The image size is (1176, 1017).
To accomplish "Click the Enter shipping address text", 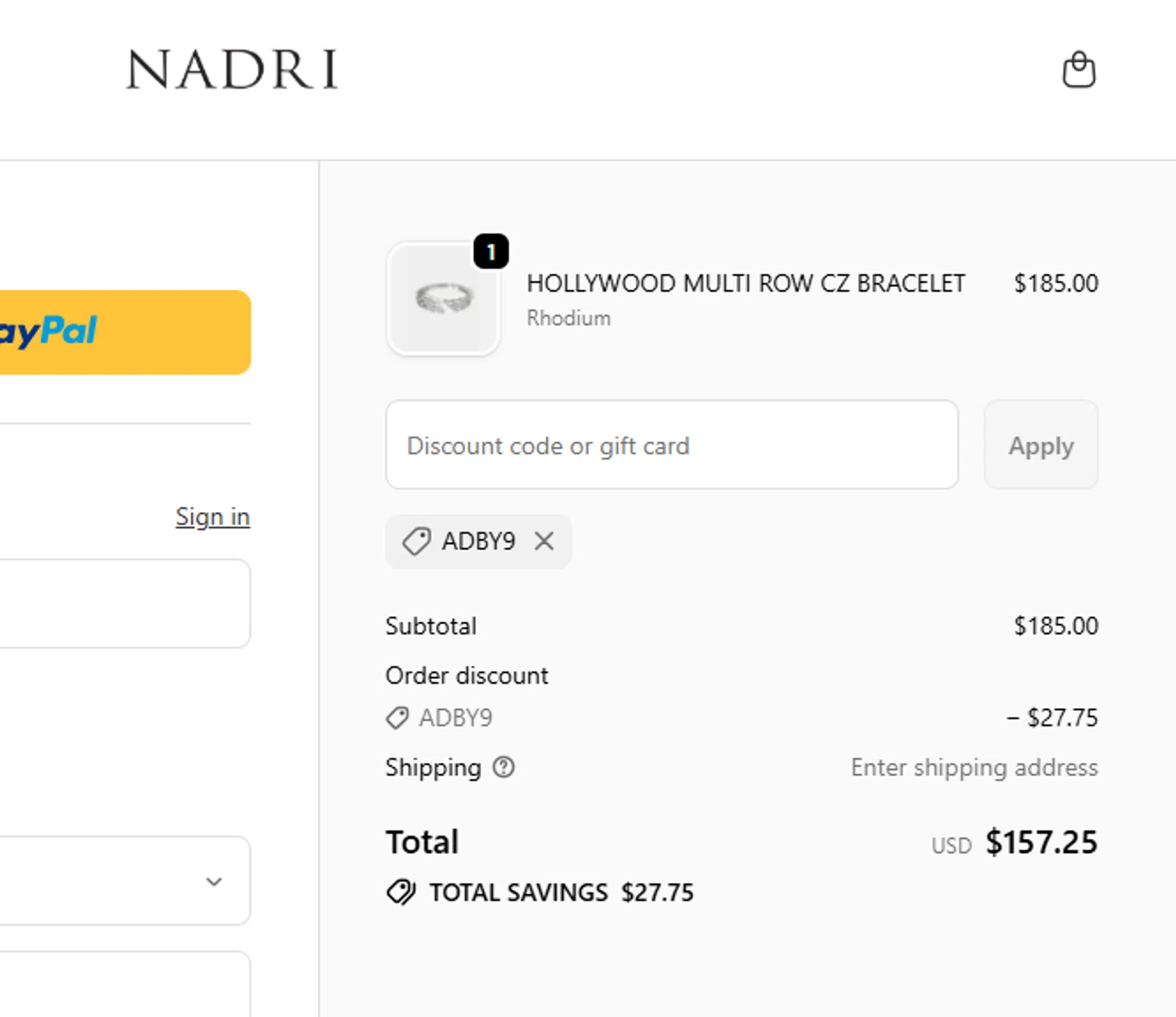I will (975, 767).
